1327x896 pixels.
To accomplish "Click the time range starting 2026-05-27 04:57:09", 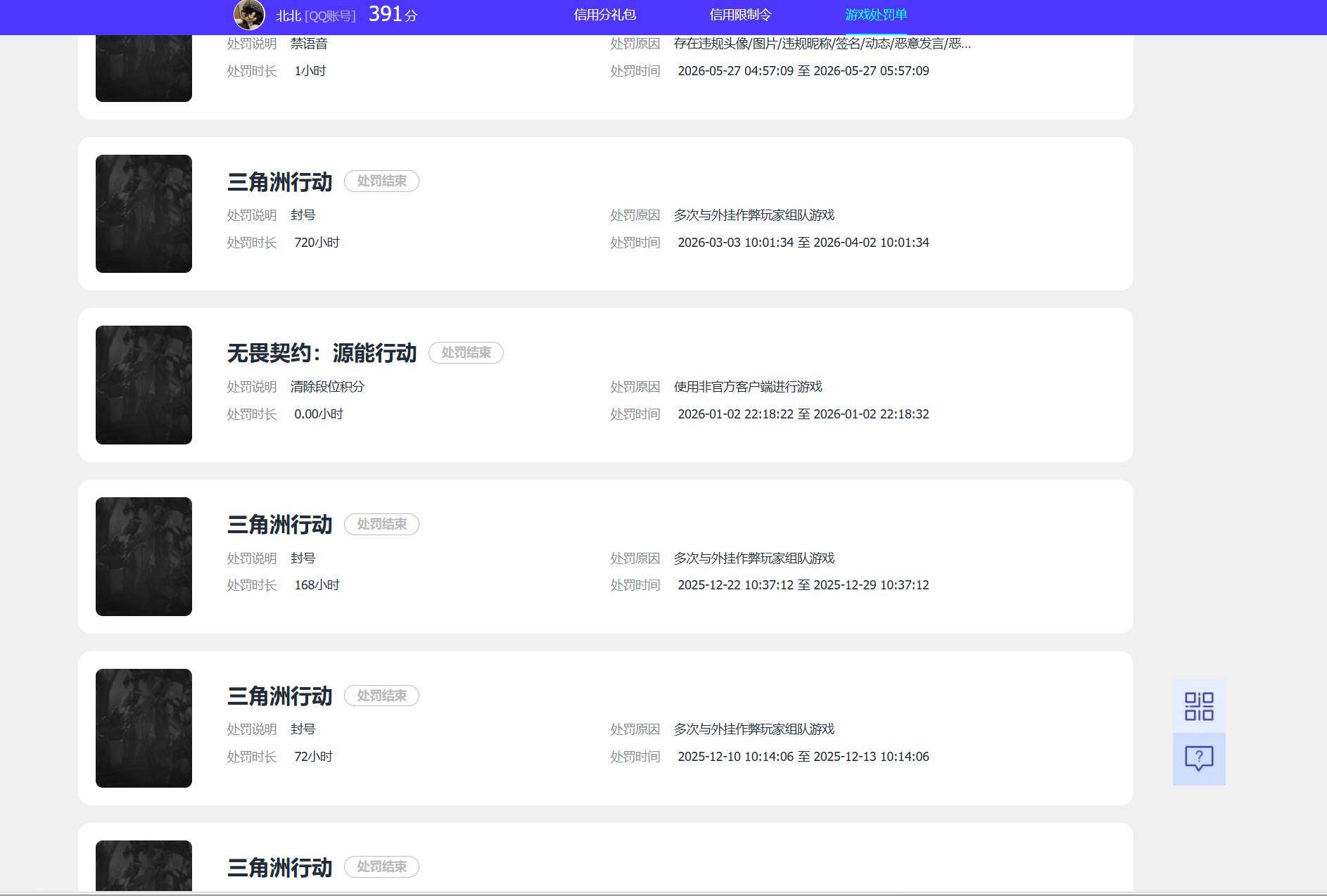I will [804, 71].
